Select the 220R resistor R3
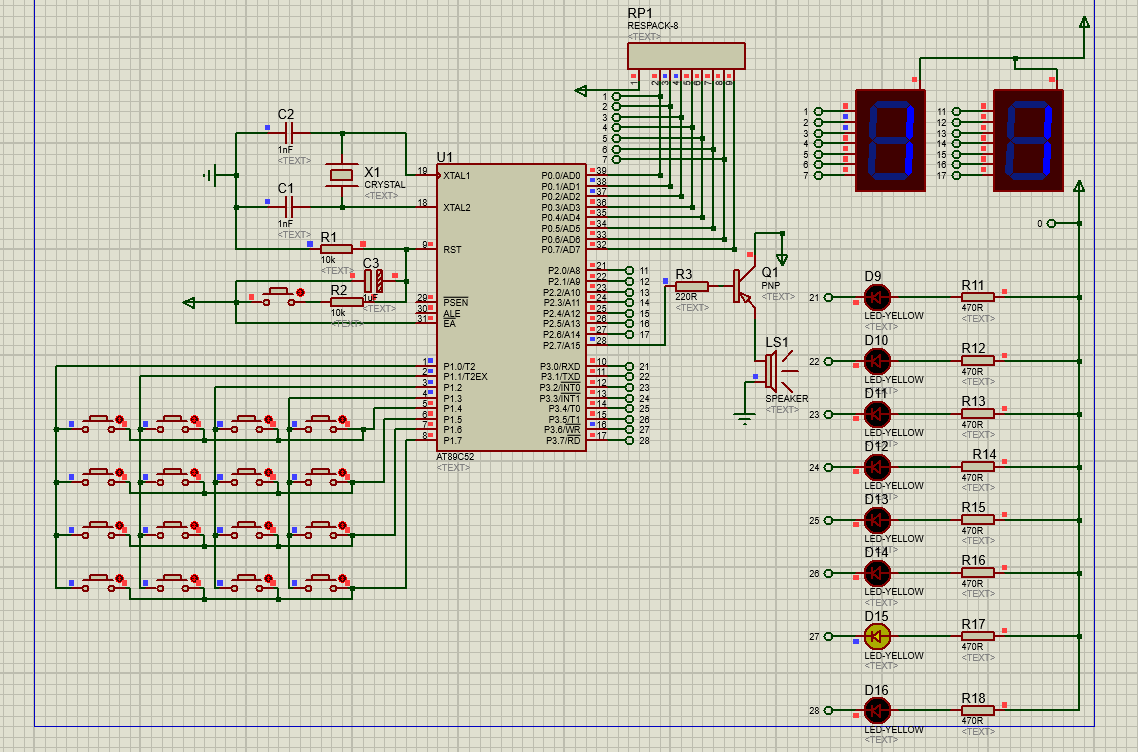 [691, 286]
